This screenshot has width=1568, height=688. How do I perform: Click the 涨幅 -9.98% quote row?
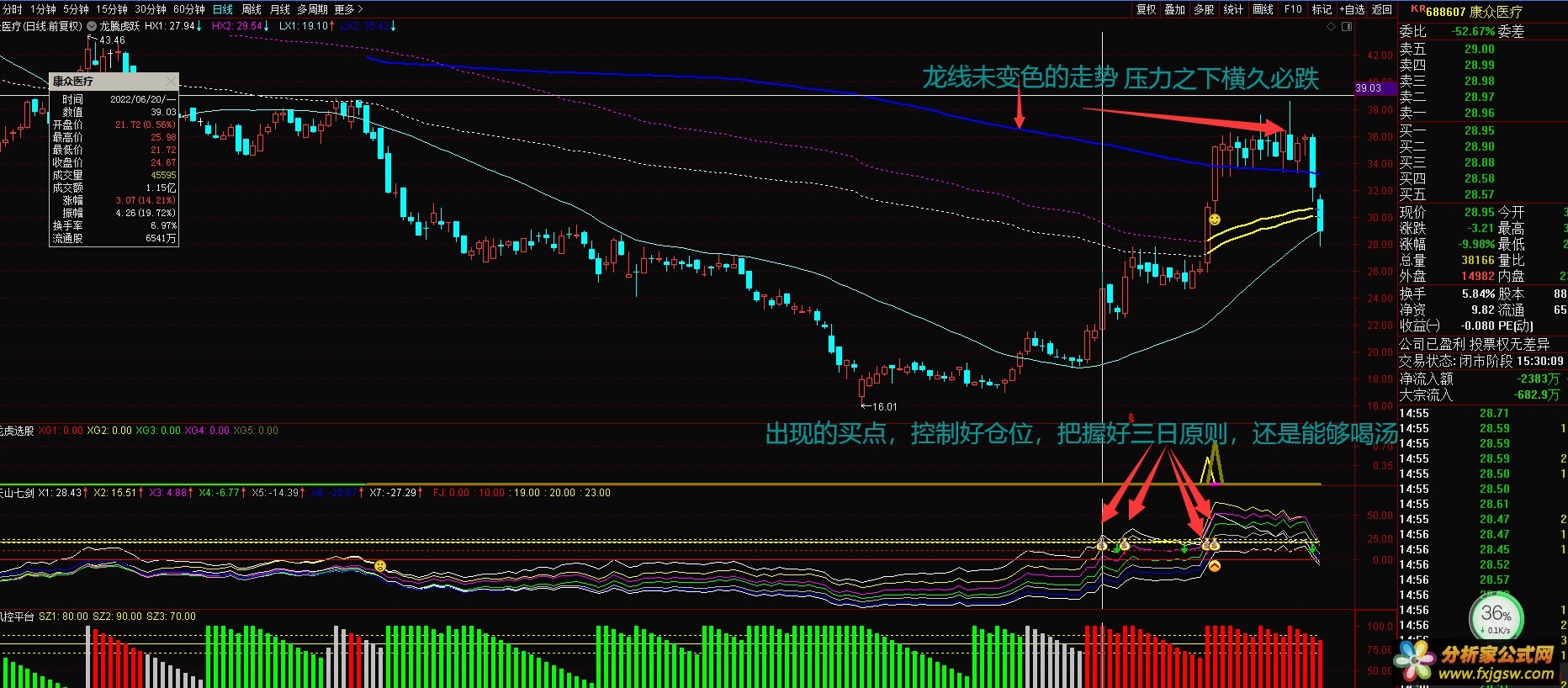point(1447,245)
